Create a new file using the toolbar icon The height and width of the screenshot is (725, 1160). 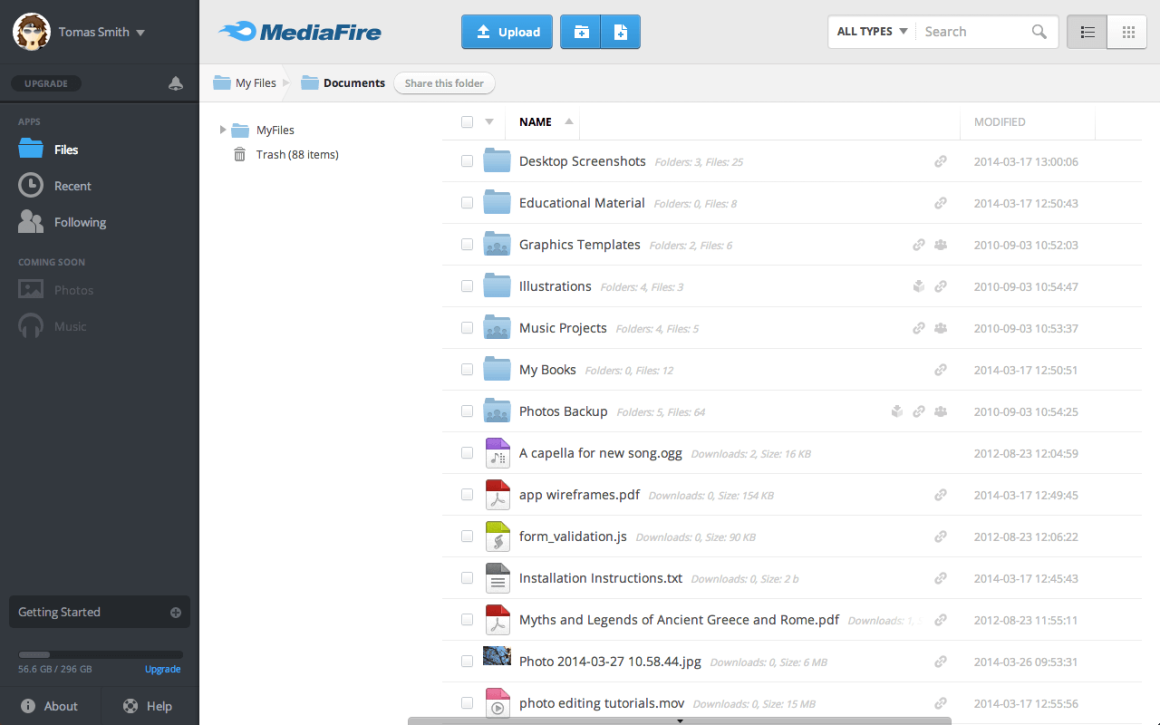pos(620,31)
